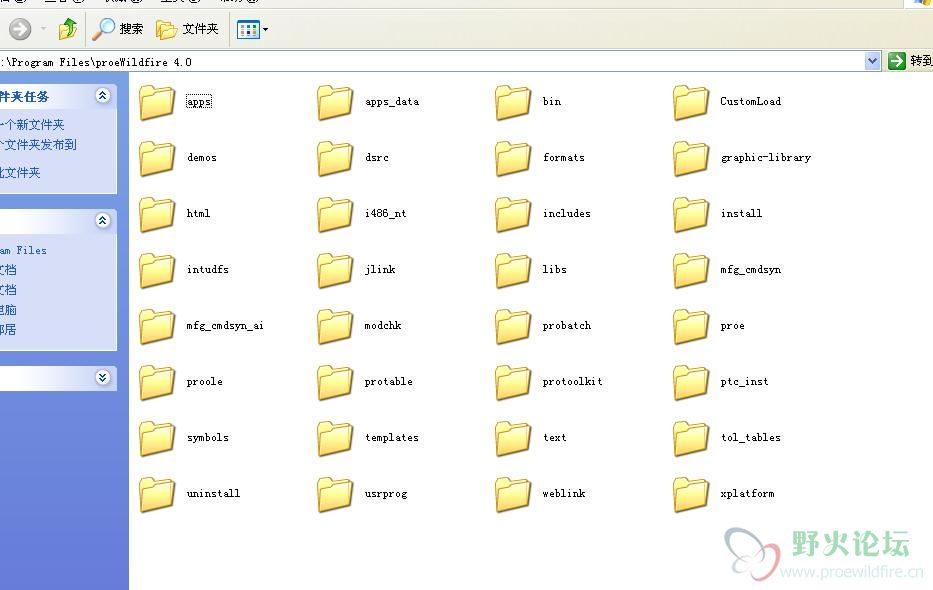This screenshot has width=933, height=590.
Task: Collapse the Other Places panel section
Action: coord(102,221)
